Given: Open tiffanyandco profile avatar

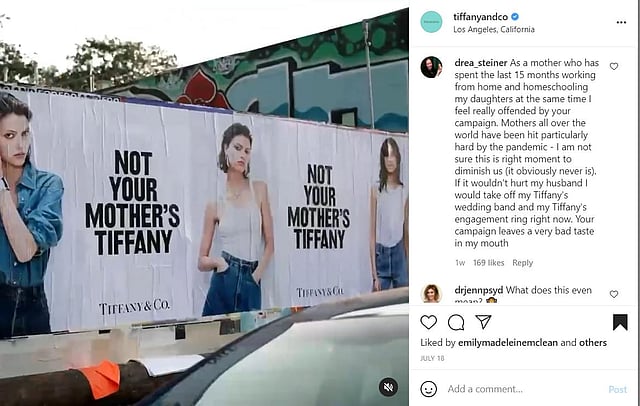Looking at the screenshot, I should (431, 22).
